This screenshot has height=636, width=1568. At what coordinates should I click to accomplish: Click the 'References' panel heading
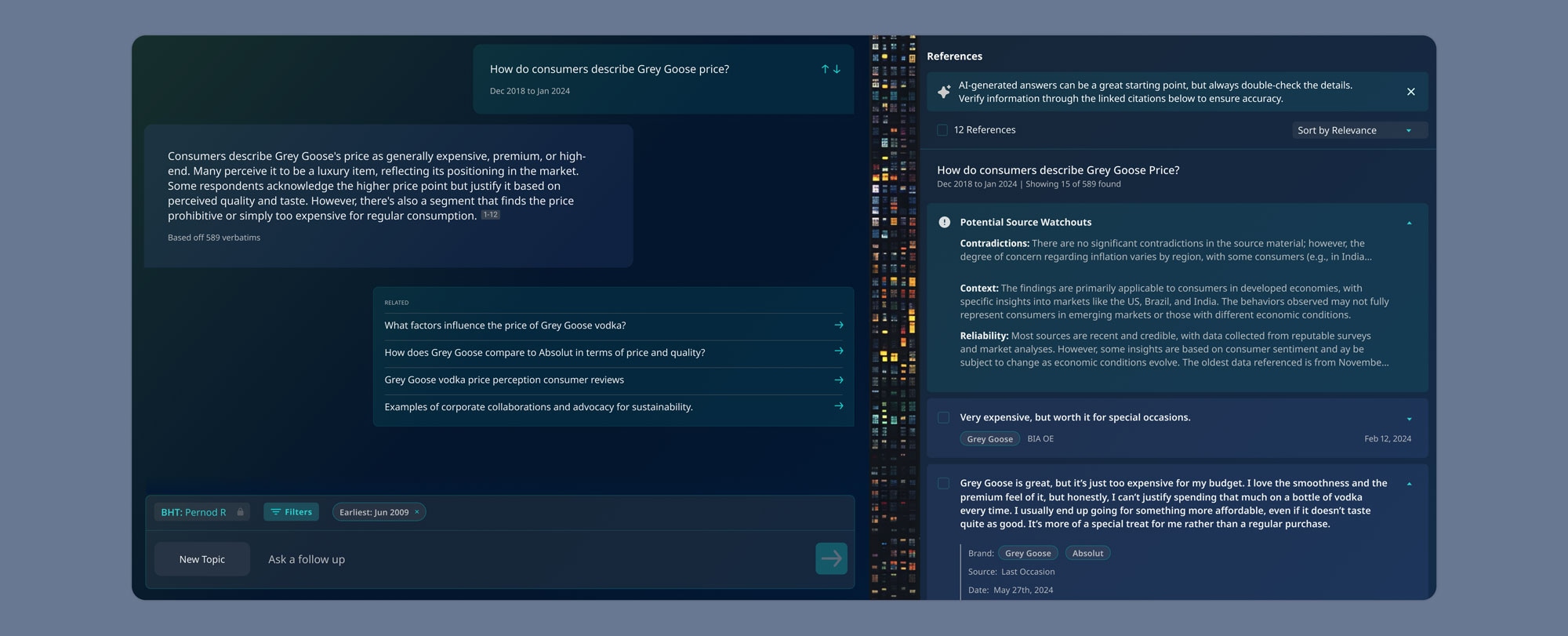pos(954,56)
